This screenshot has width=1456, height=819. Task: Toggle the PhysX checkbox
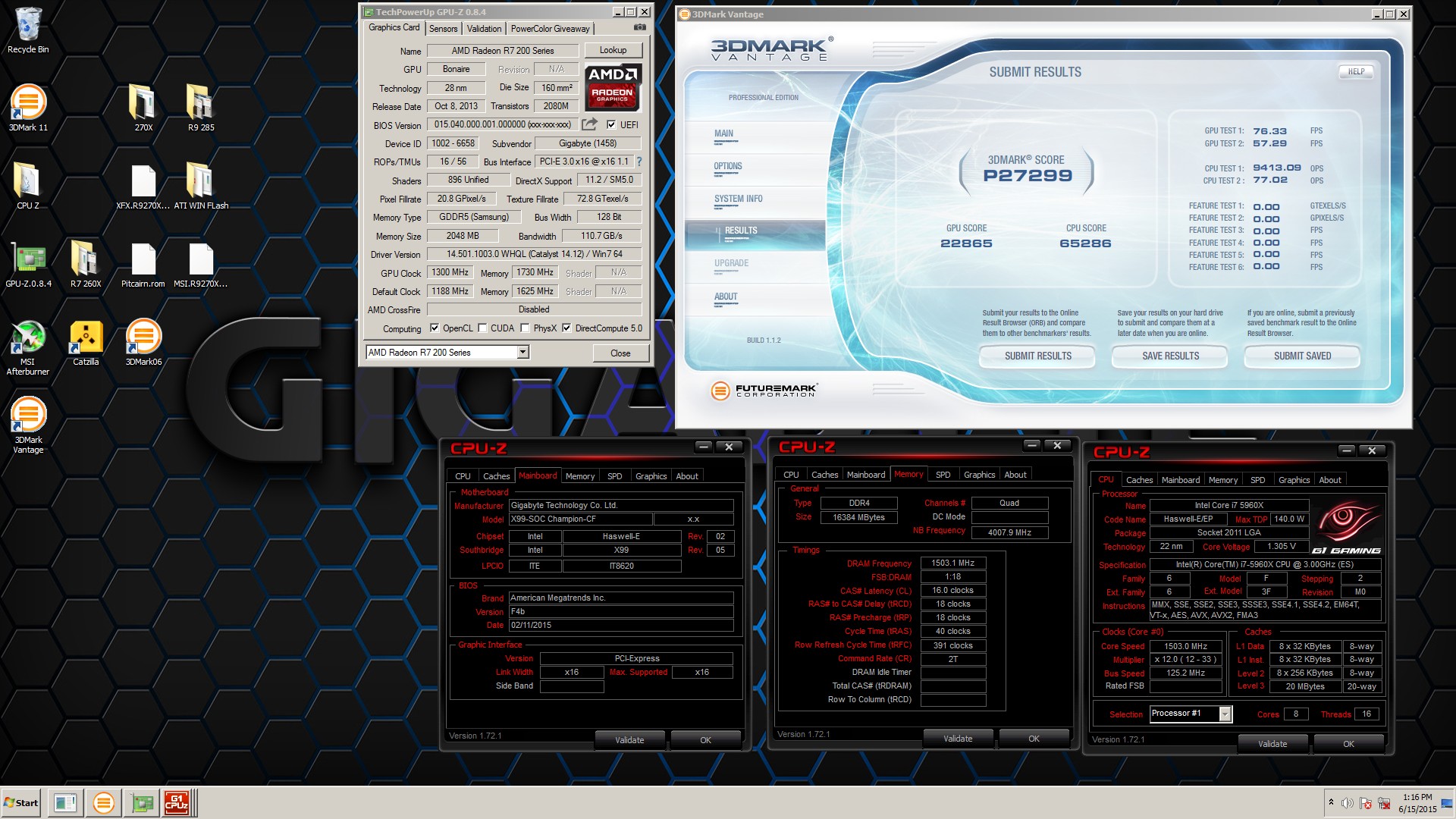tap(525, 328)
